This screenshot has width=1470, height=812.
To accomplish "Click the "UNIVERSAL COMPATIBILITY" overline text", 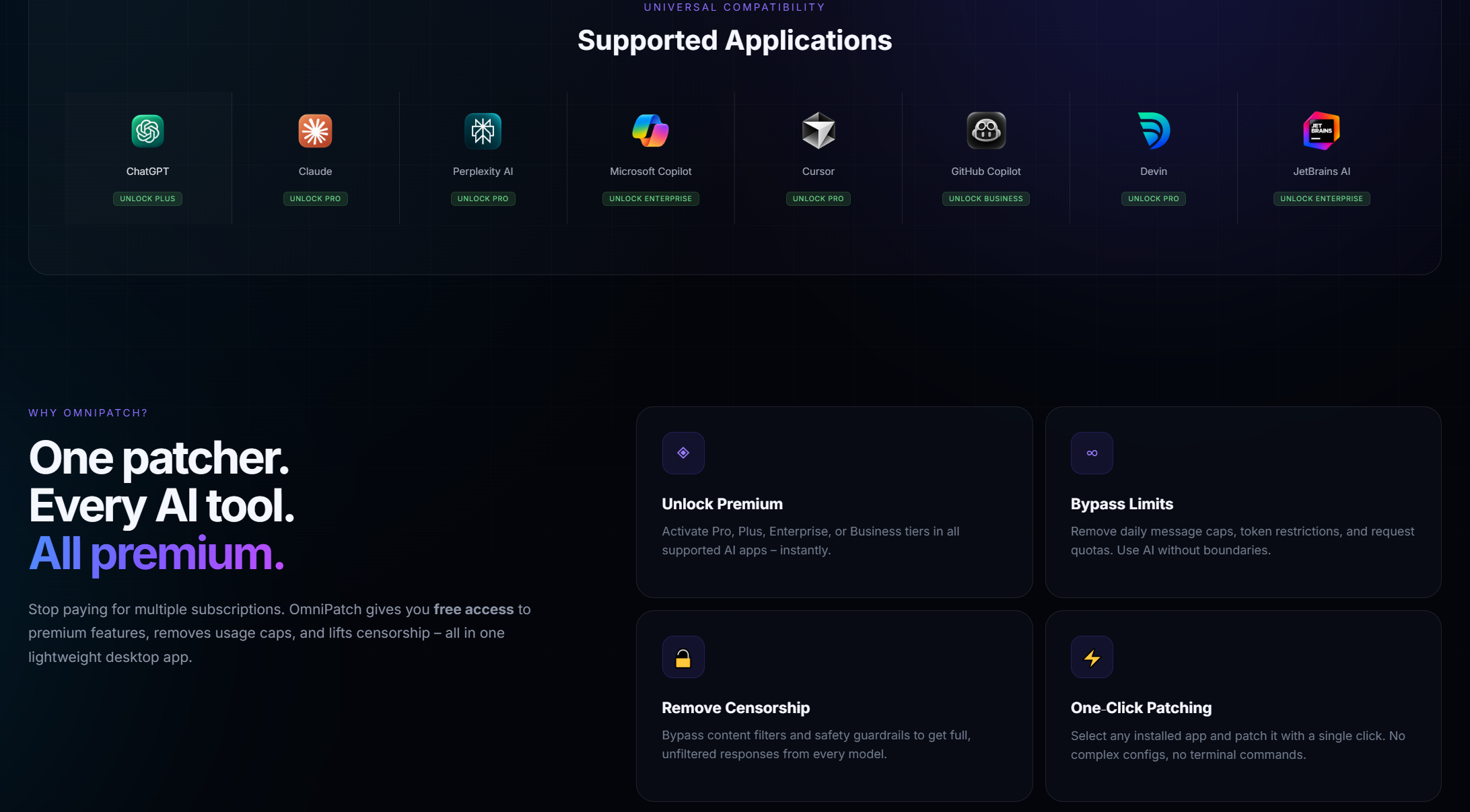I will click(734, 7).
